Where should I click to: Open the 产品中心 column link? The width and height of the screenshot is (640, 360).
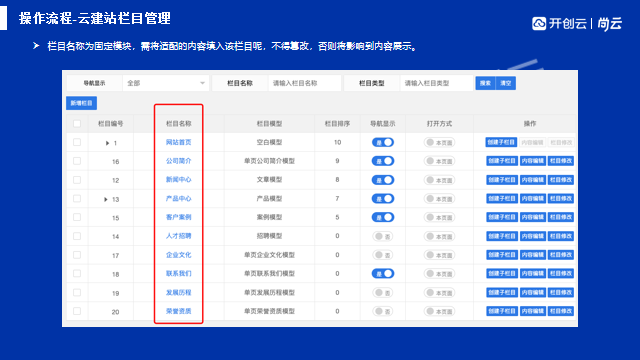coord(178,198)
